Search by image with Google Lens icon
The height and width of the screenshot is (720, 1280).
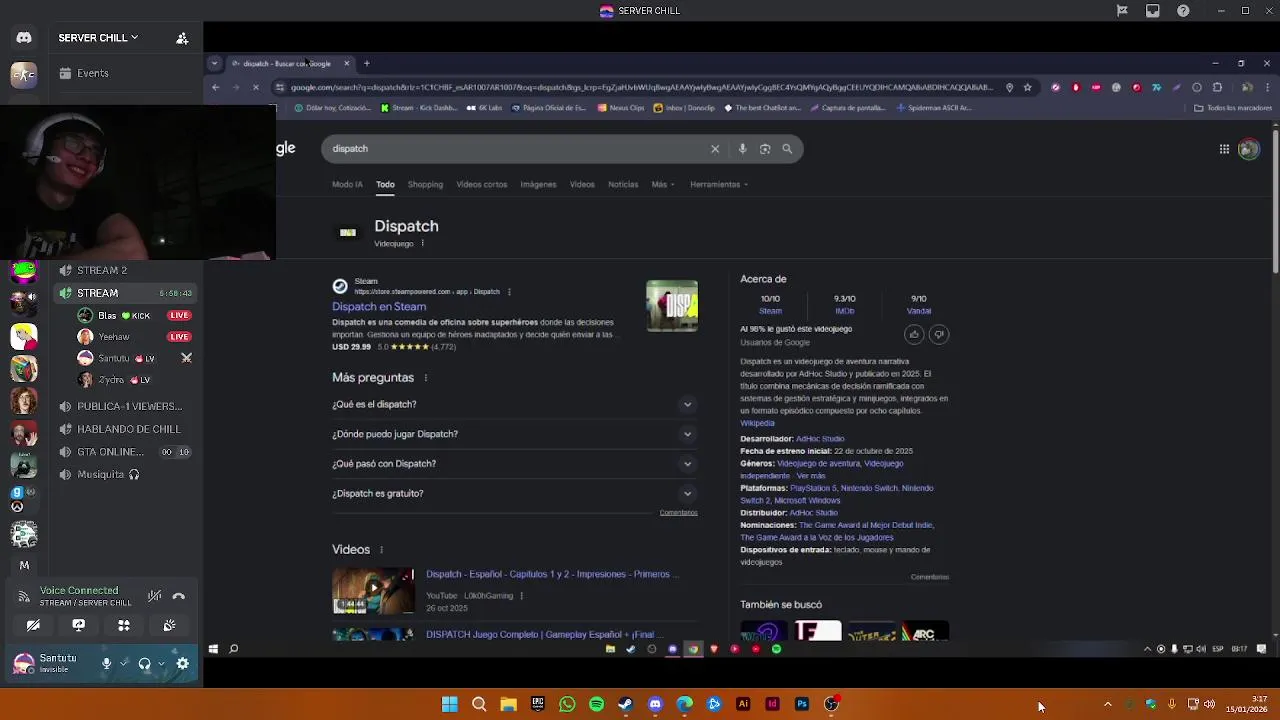tap(765, 149)
